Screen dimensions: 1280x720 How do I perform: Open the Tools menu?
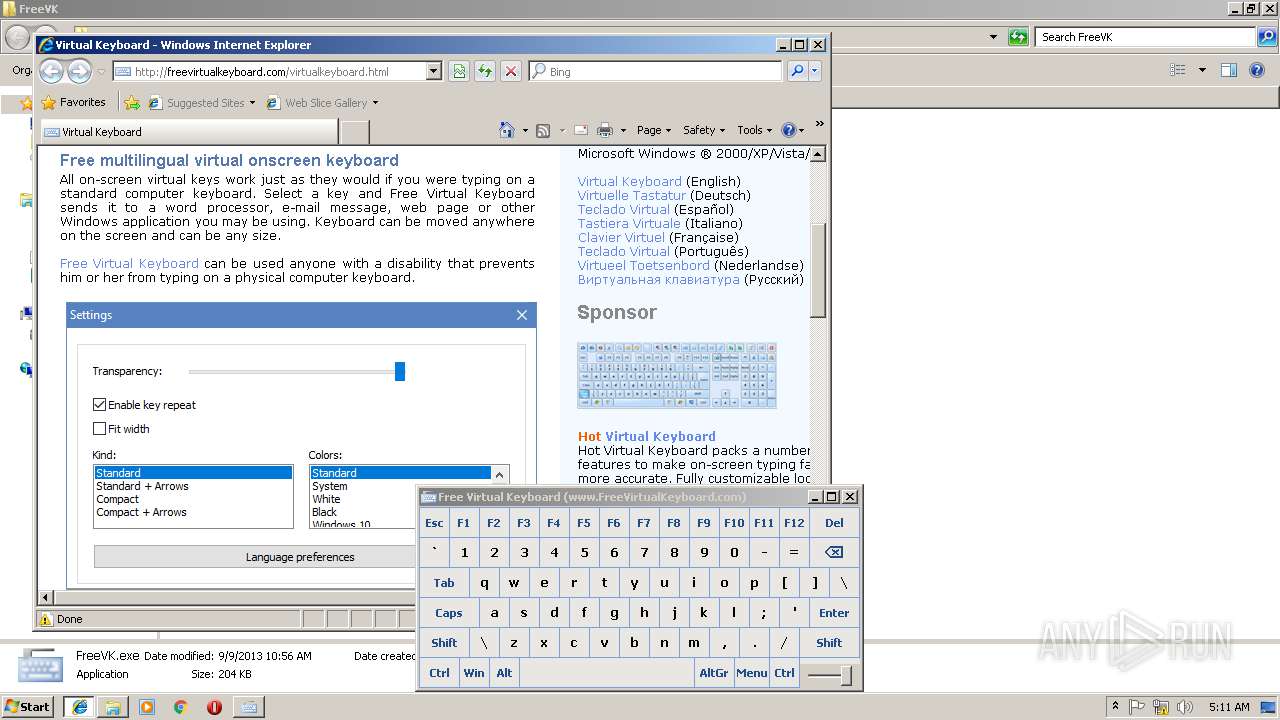754,130
